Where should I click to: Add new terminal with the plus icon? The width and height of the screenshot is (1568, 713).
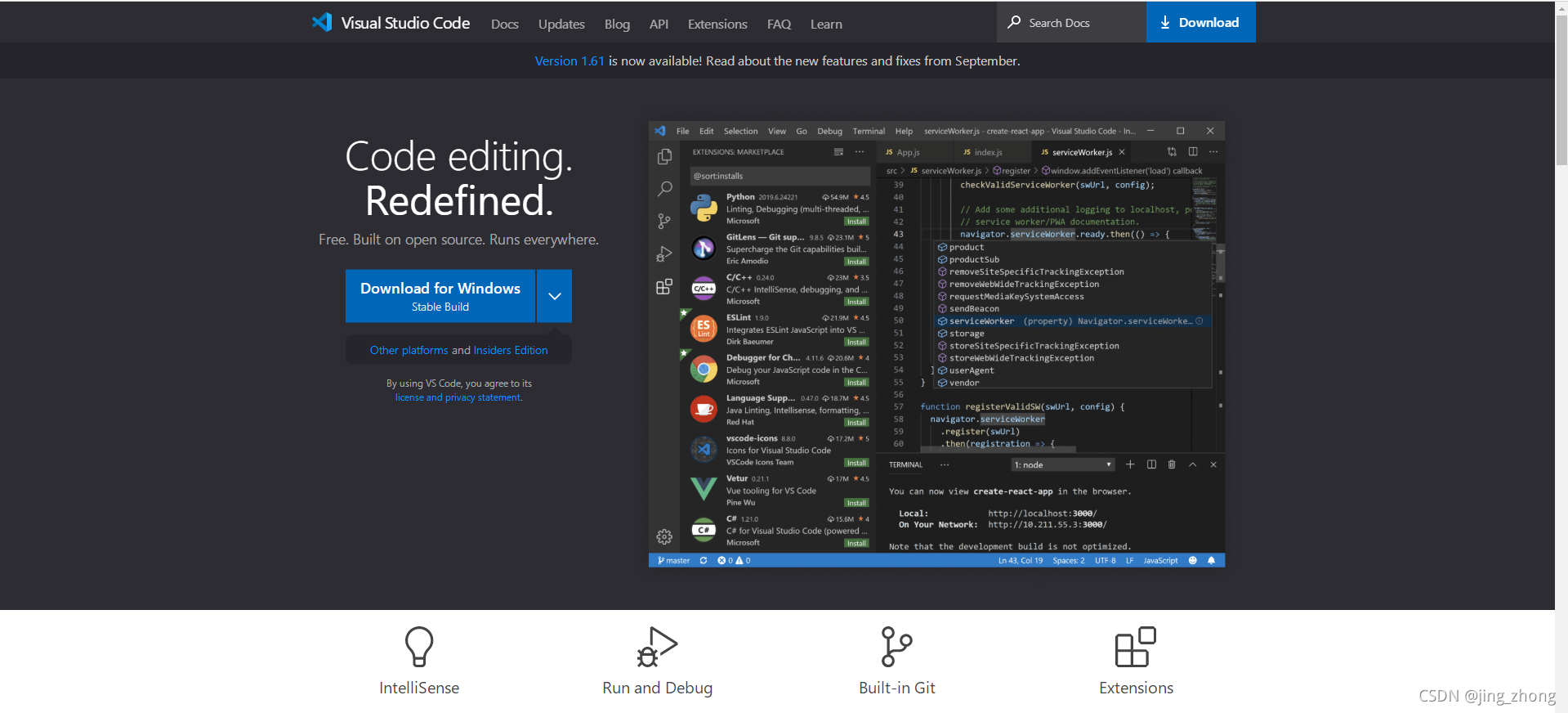[1130, 464]
